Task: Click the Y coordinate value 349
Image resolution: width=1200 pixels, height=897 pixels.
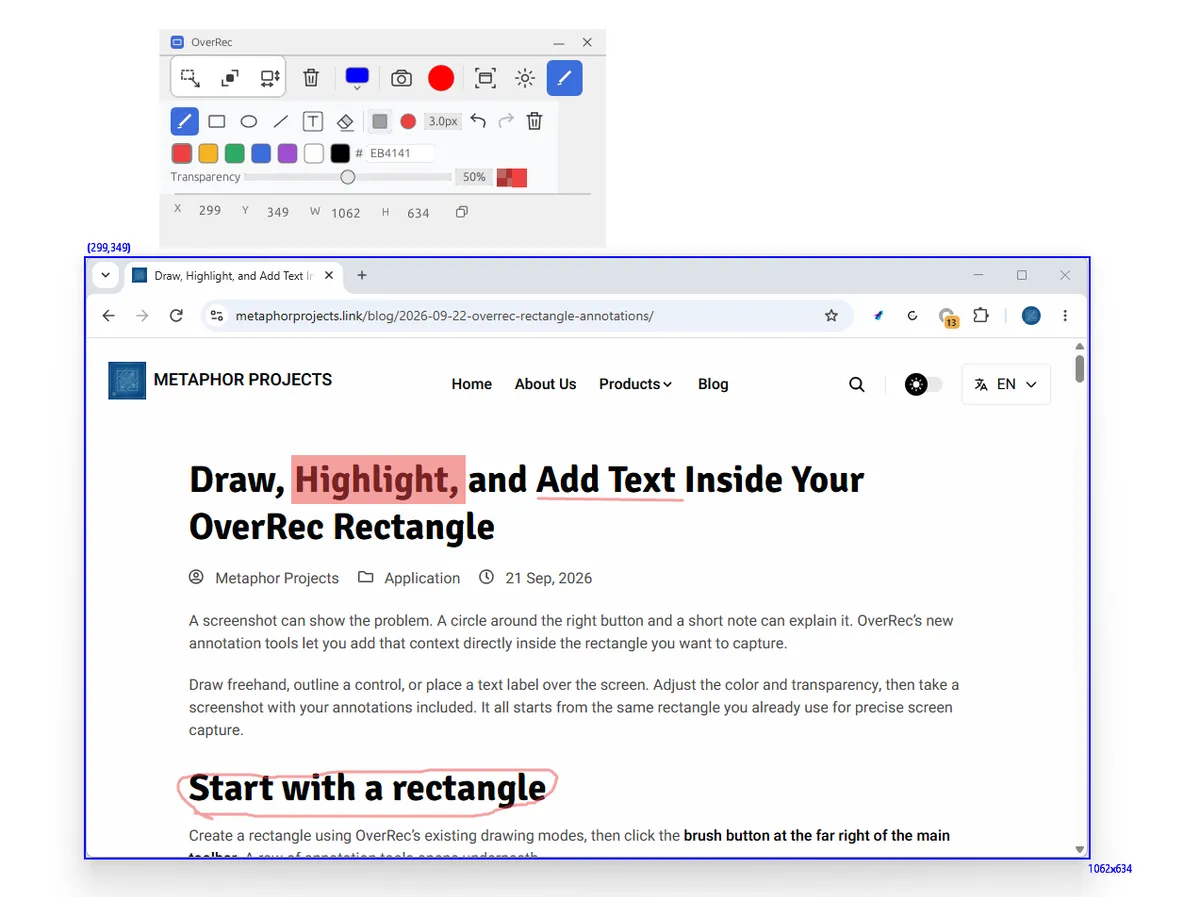Action: [278, 212]
